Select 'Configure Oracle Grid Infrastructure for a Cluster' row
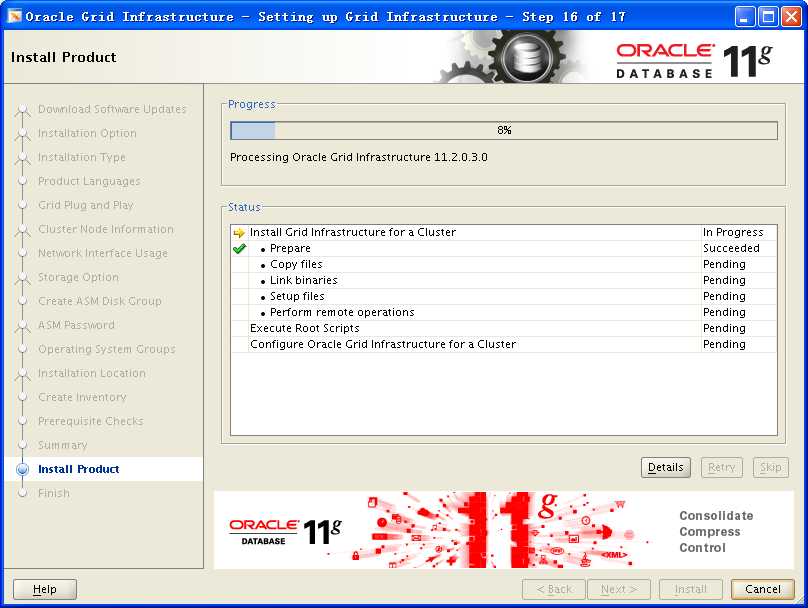 click(503, 344)
